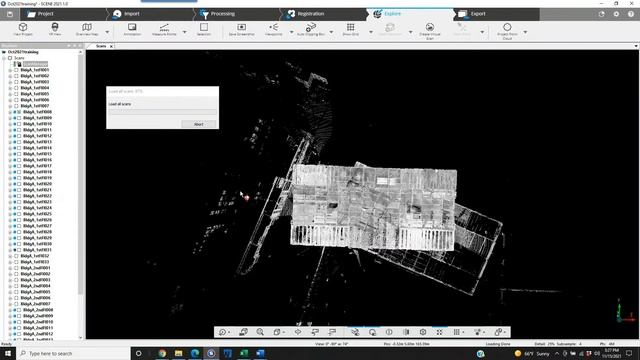Switch to the Explore workflow tab
The image size is (640, 360).
click(x=410, y=14)
